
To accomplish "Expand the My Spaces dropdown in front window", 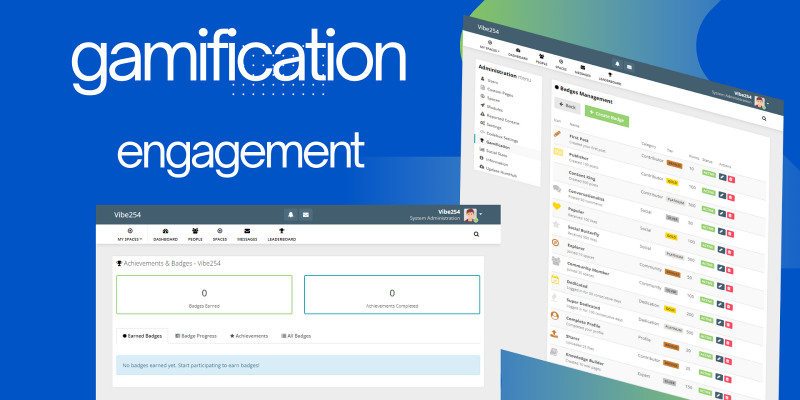I will pyautogui.click(x=130, y=235).
